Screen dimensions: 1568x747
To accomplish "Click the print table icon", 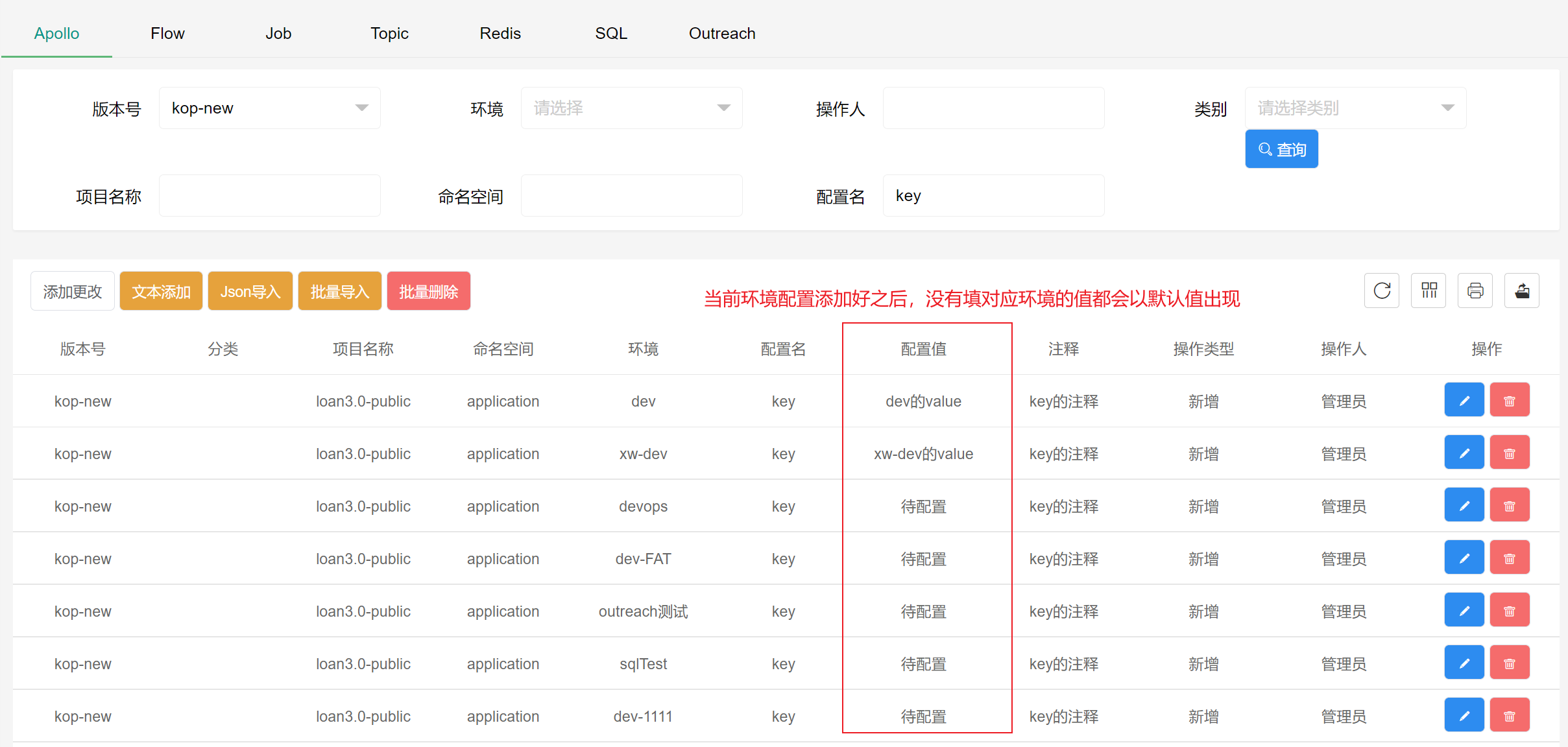I will coord(1475,290).
